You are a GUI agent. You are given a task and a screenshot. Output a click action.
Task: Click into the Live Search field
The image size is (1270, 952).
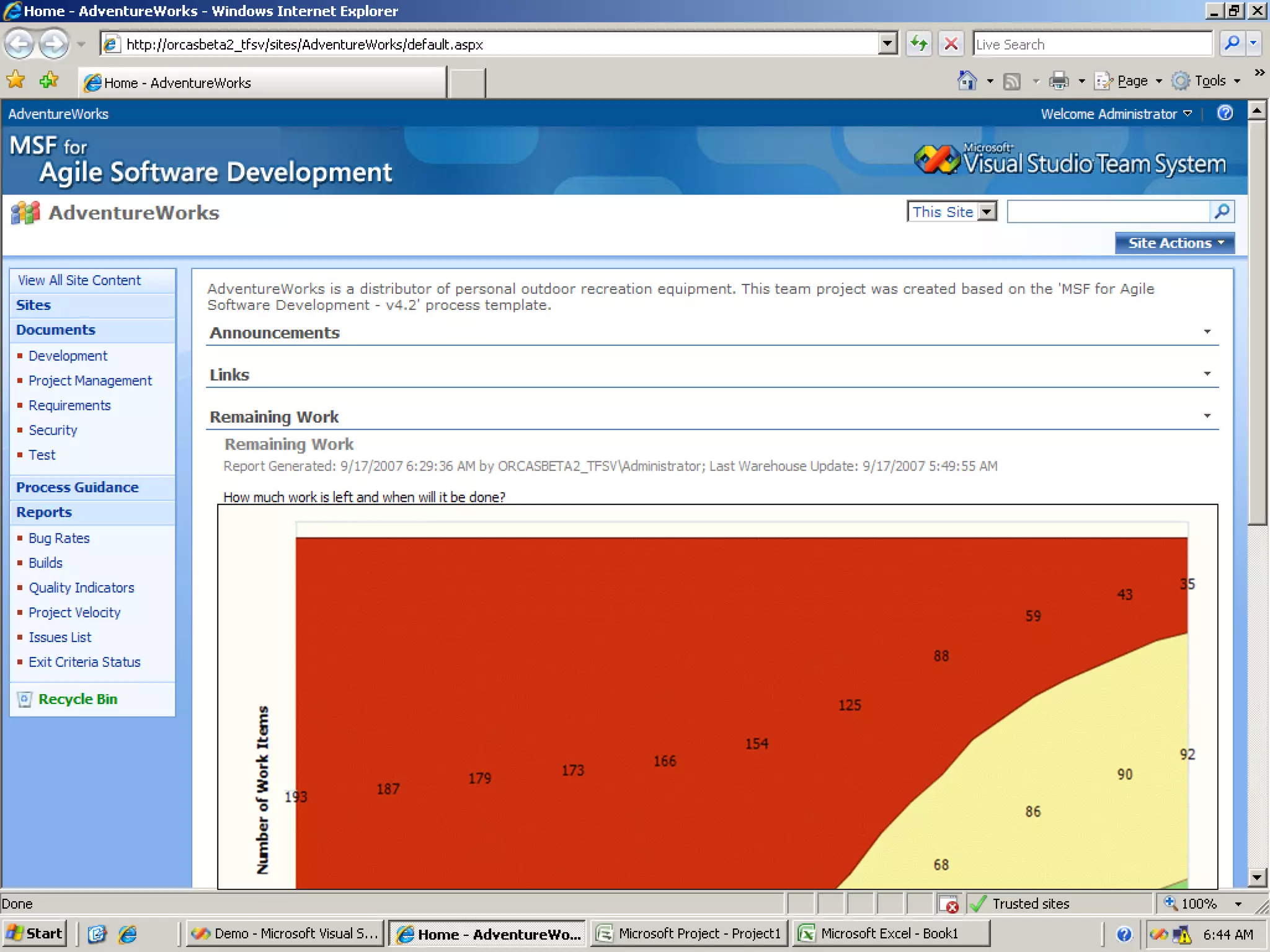(1091, 44)
